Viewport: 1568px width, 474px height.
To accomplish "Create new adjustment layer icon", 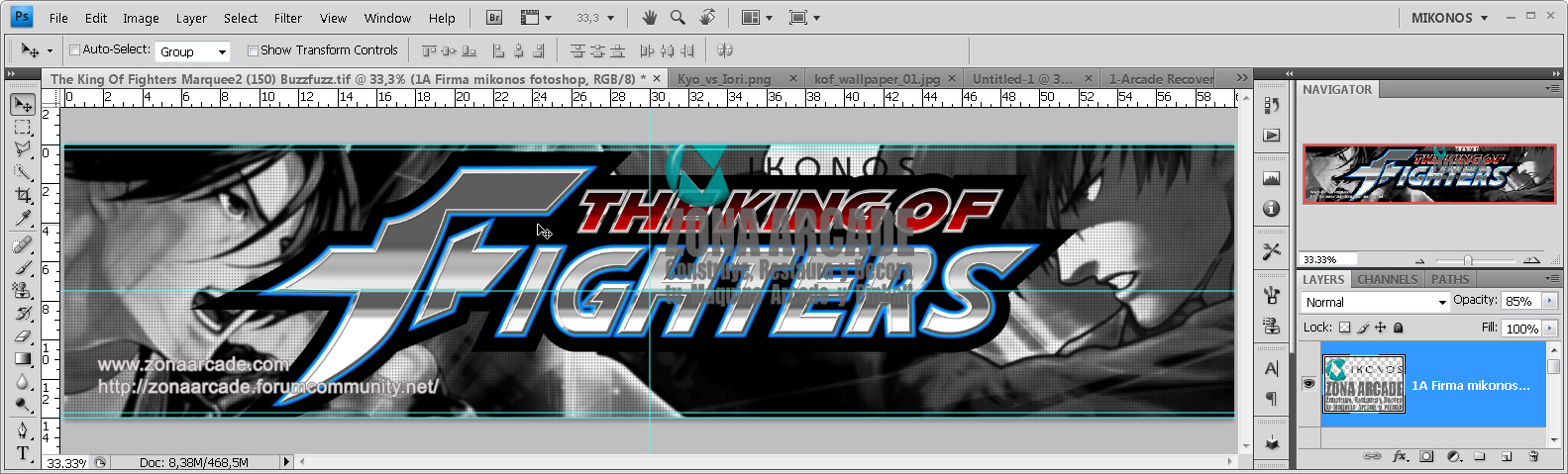I will 1454,456.
